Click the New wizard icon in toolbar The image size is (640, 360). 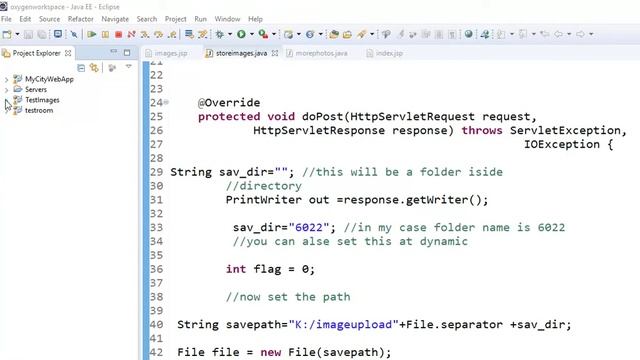pyautogui.click(x=7, y=34)
